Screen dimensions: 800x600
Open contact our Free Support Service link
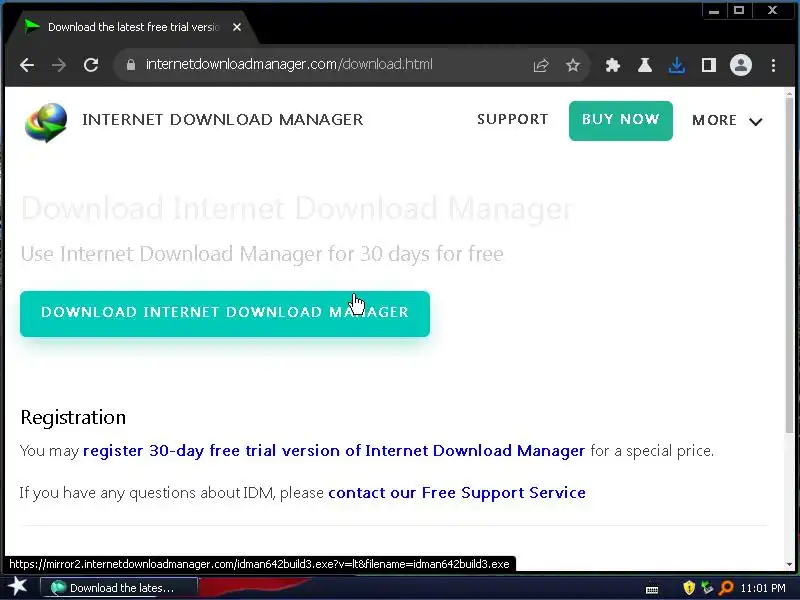click(457, 492)
